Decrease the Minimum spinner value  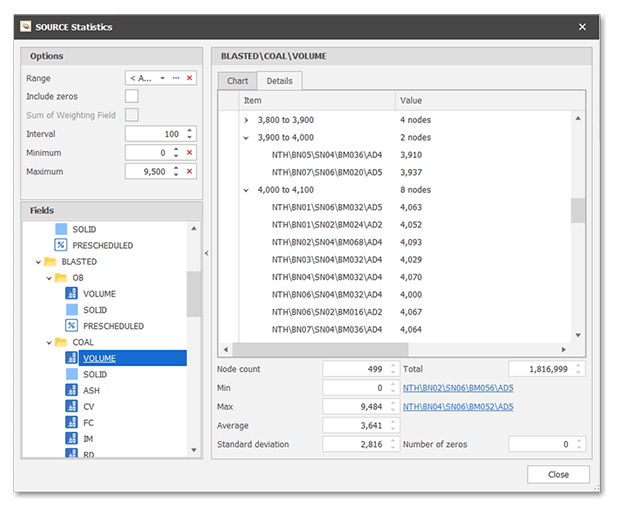point(176,156)
